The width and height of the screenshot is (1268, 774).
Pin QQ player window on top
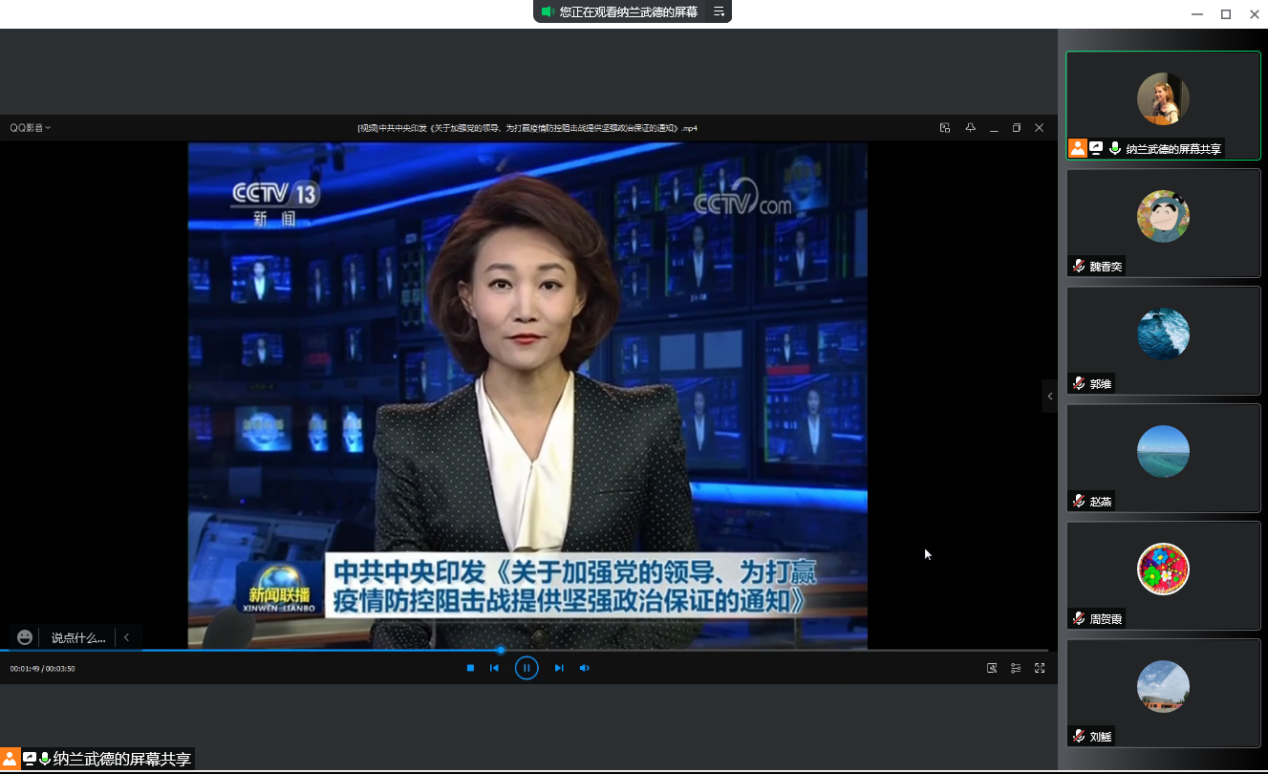coord(970,128)
